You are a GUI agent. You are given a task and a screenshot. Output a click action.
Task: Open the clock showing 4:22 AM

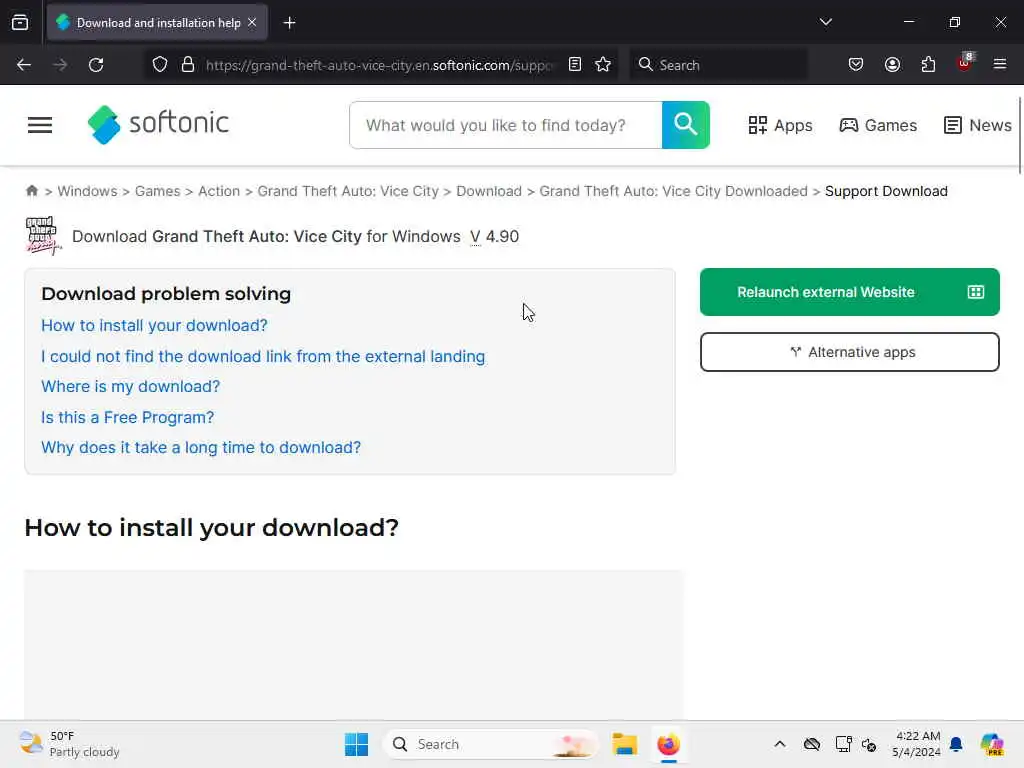[x=916, y=744]
